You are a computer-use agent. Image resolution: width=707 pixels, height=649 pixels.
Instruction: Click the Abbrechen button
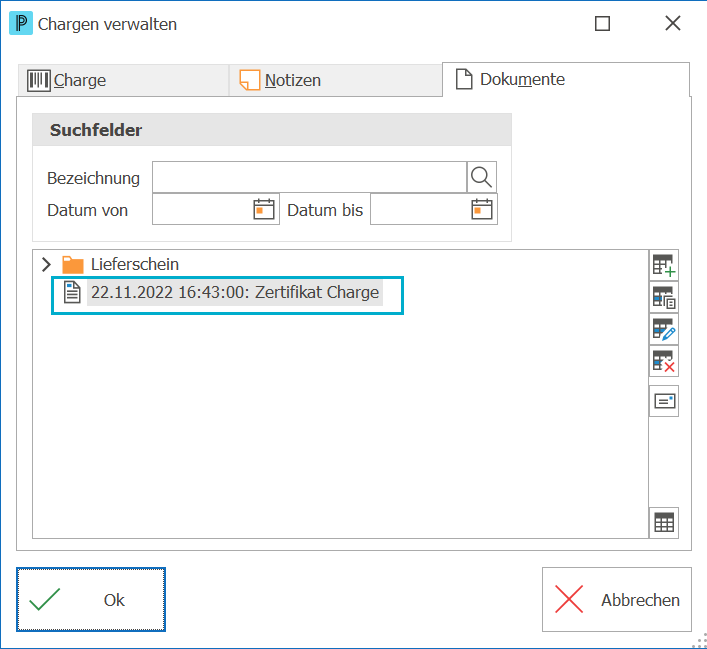click(616, 599)
